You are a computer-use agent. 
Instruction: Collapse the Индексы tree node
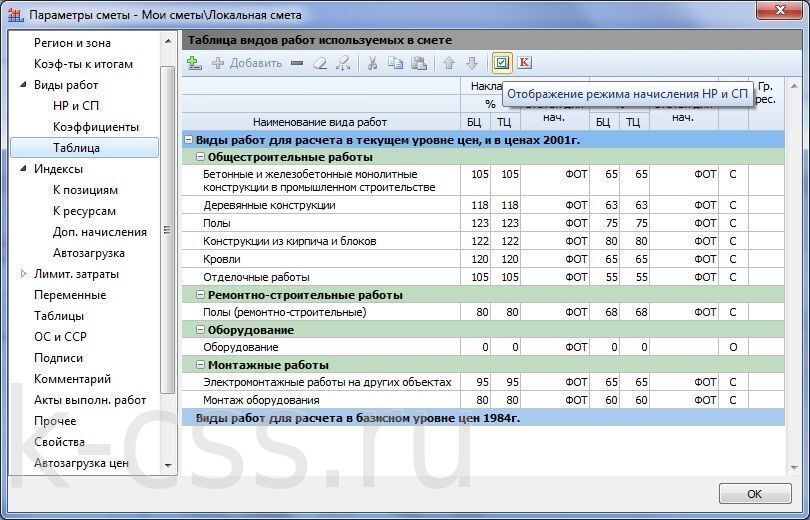(x=23, y=168)
